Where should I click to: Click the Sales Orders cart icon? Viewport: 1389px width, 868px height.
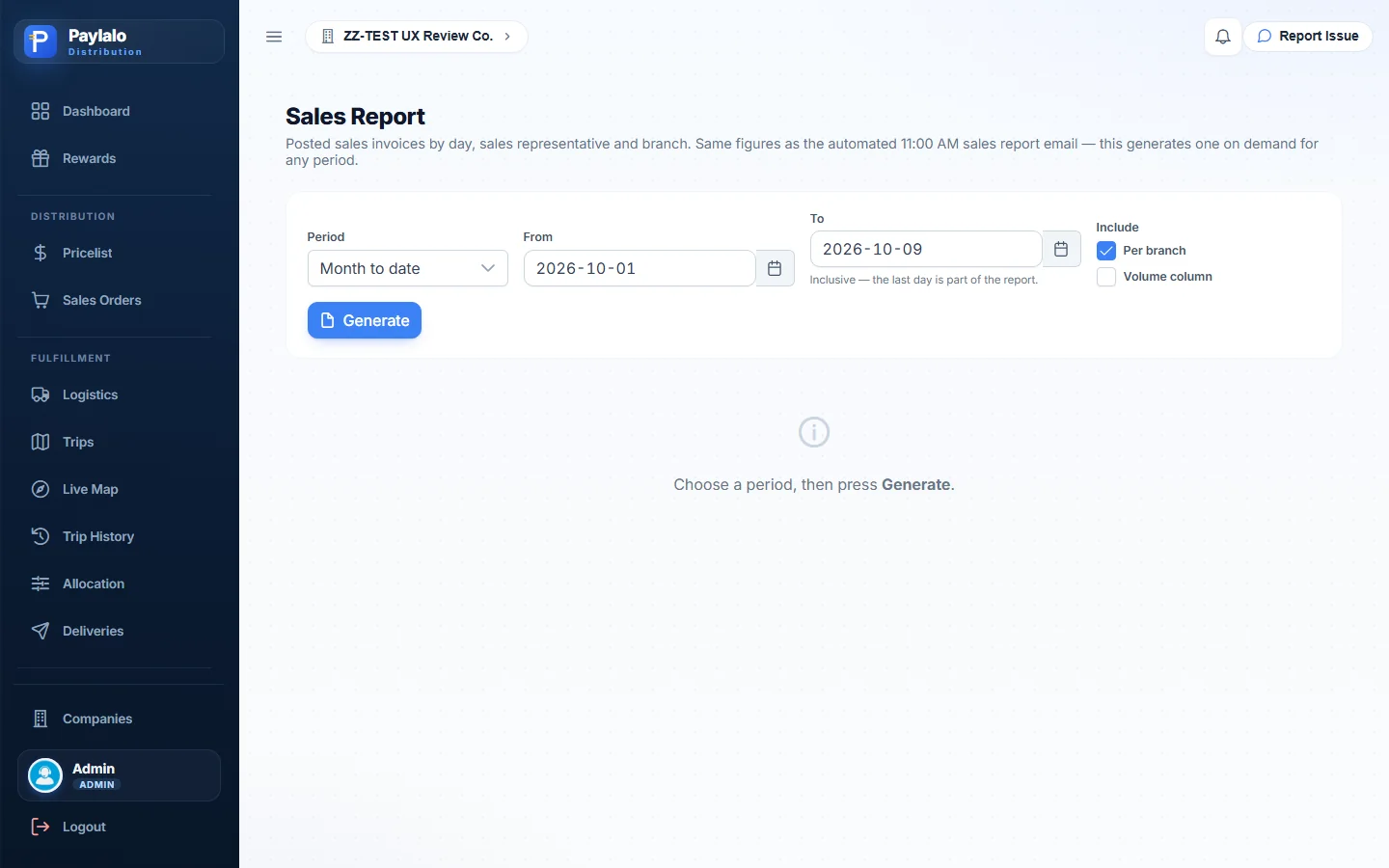41,300
